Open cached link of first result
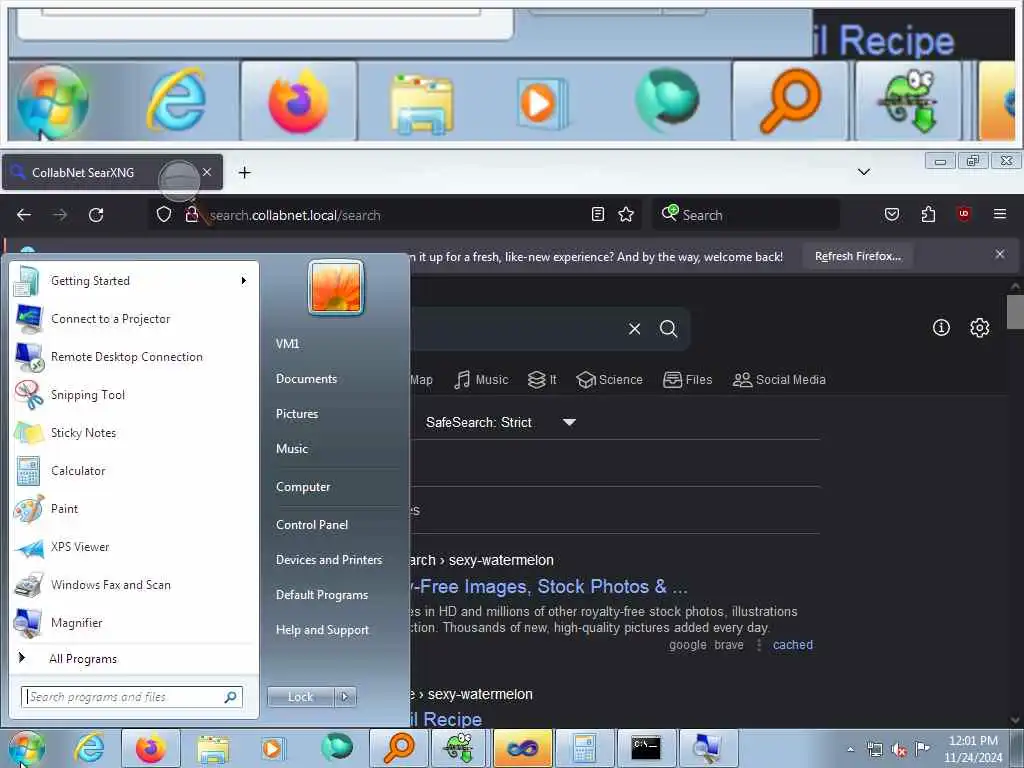 click(793, 645)
